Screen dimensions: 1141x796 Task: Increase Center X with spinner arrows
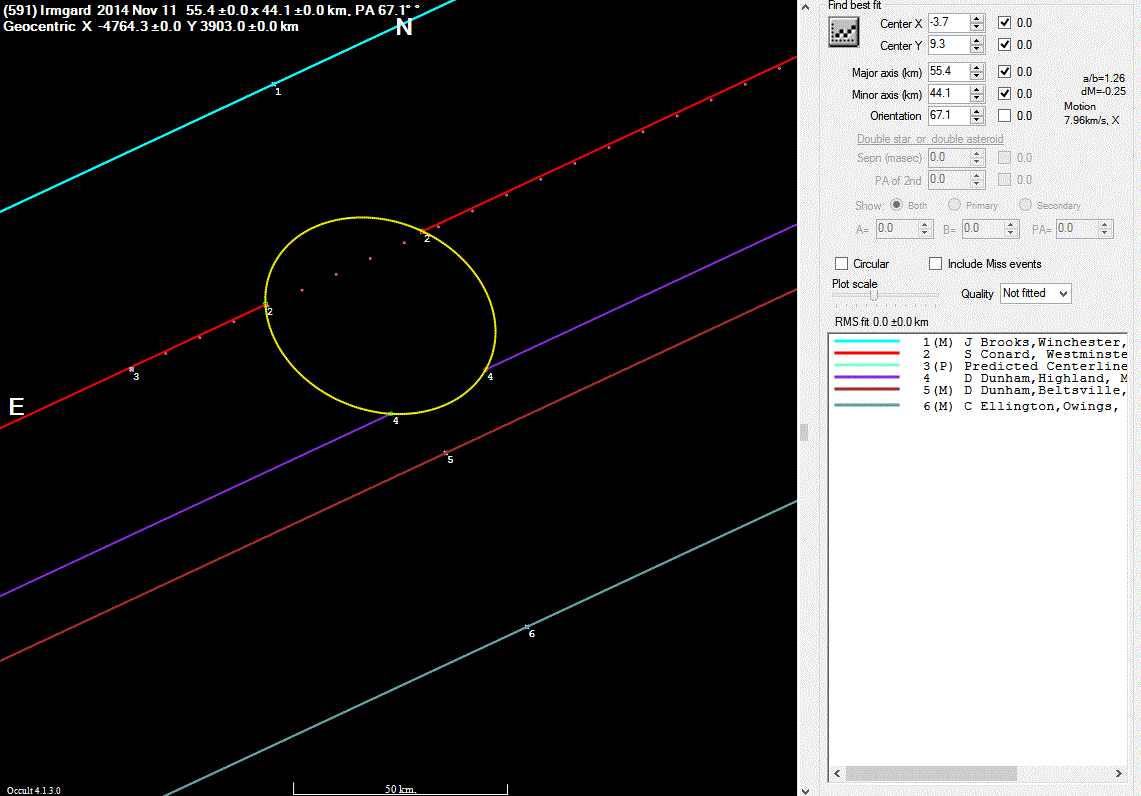pyautogui.click(x=977, y=18)
